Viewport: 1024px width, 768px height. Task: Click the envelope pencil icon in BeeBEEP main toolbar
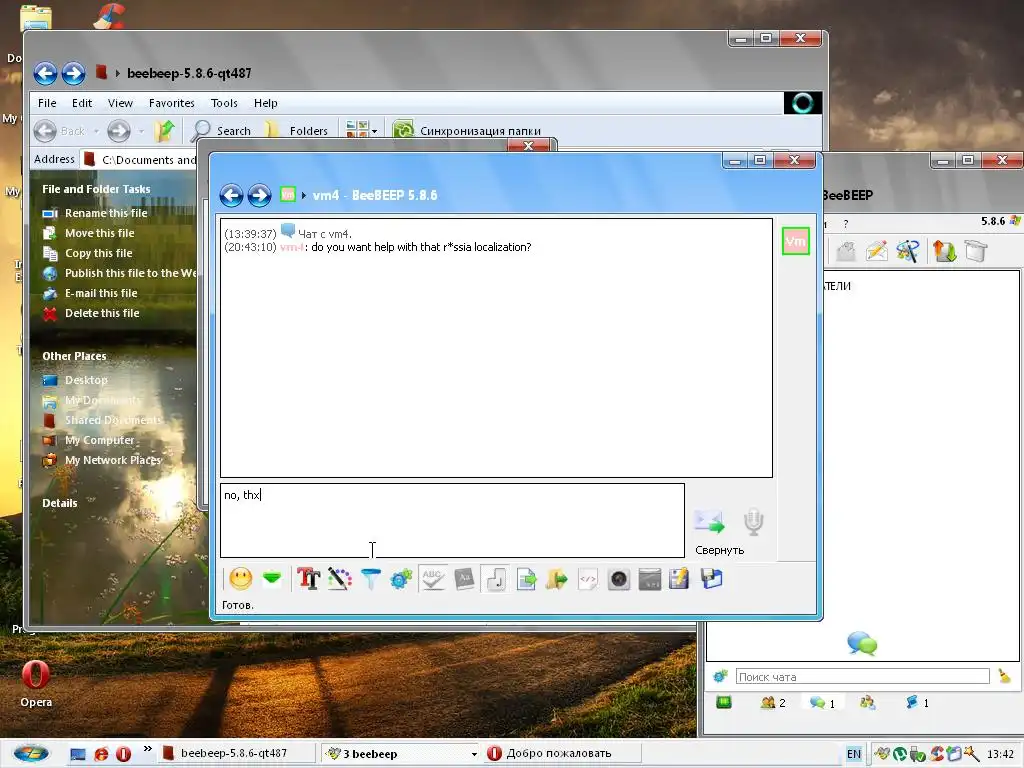[876, 251]
